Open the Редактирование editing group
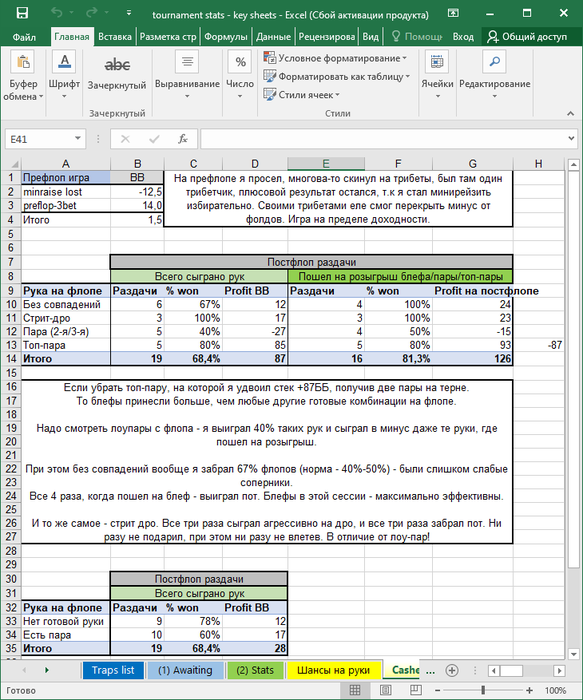 (495, 75)
